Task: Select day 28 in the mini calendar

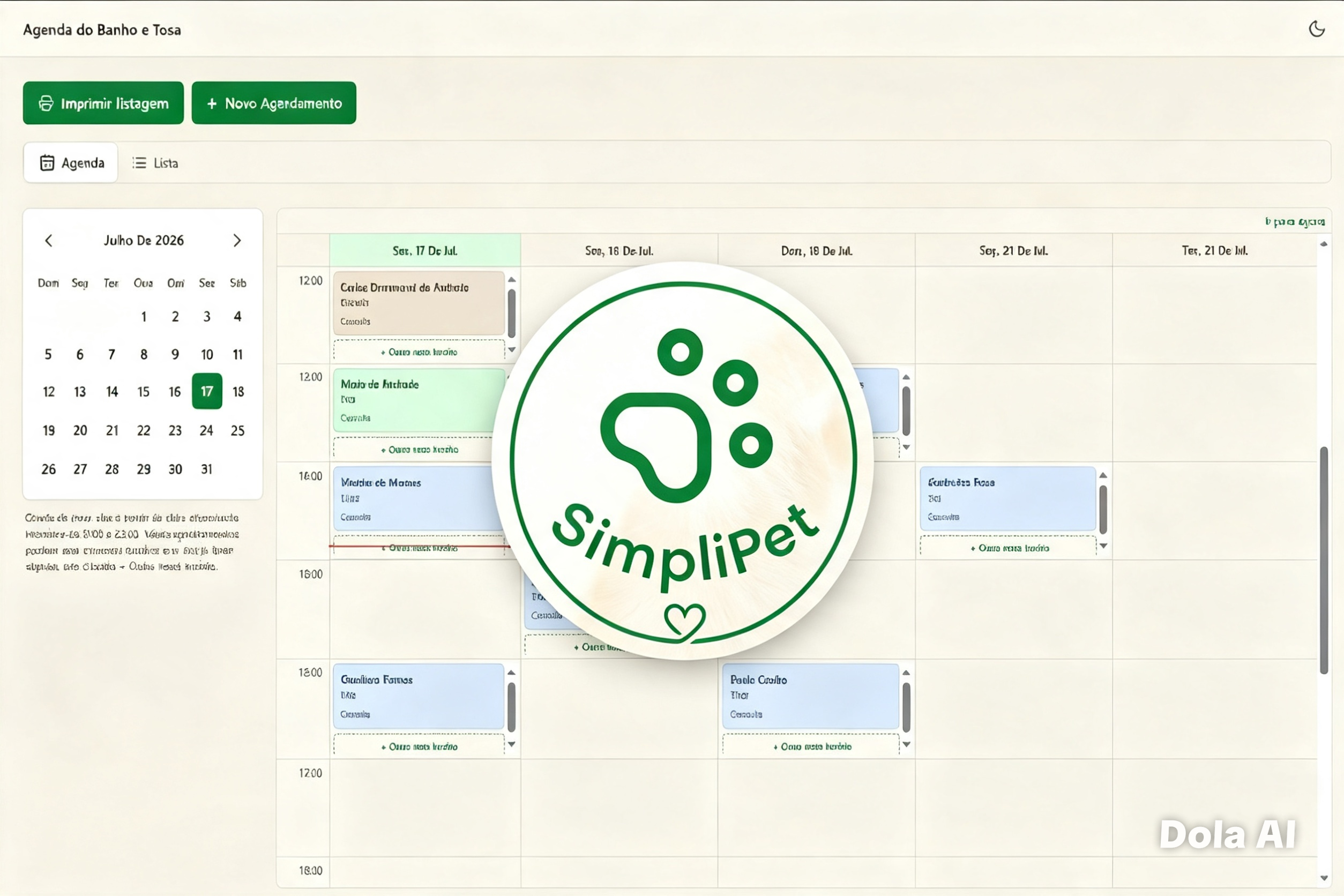Action: [112, 469]
